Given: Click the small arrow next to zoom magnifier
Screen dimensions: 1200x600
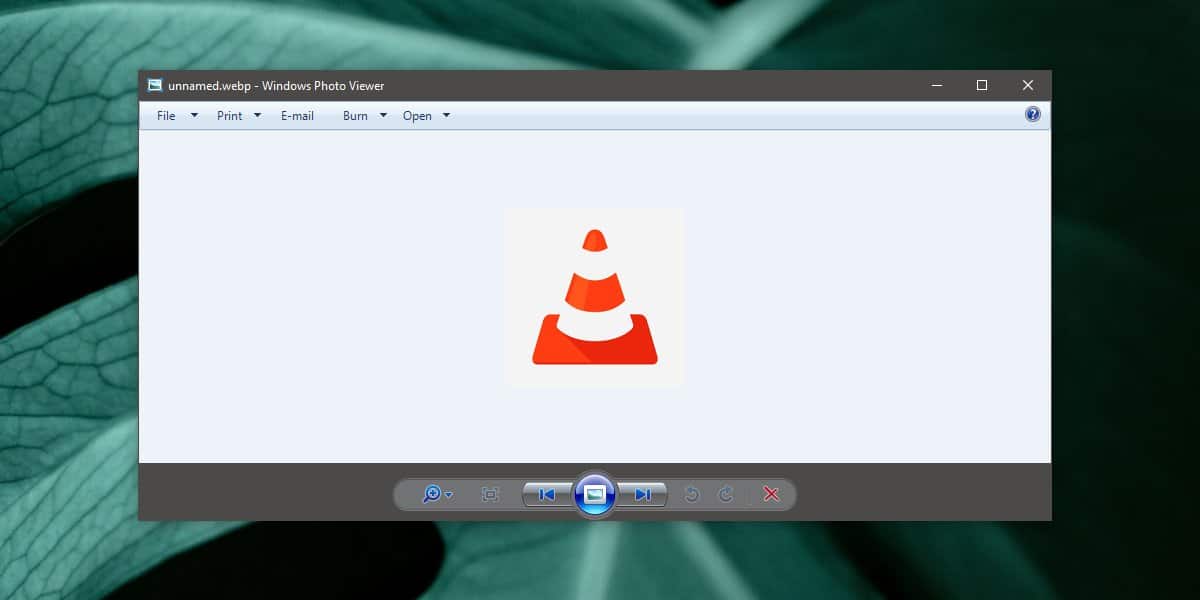Looking at the screenshot, I should [449, 495].
